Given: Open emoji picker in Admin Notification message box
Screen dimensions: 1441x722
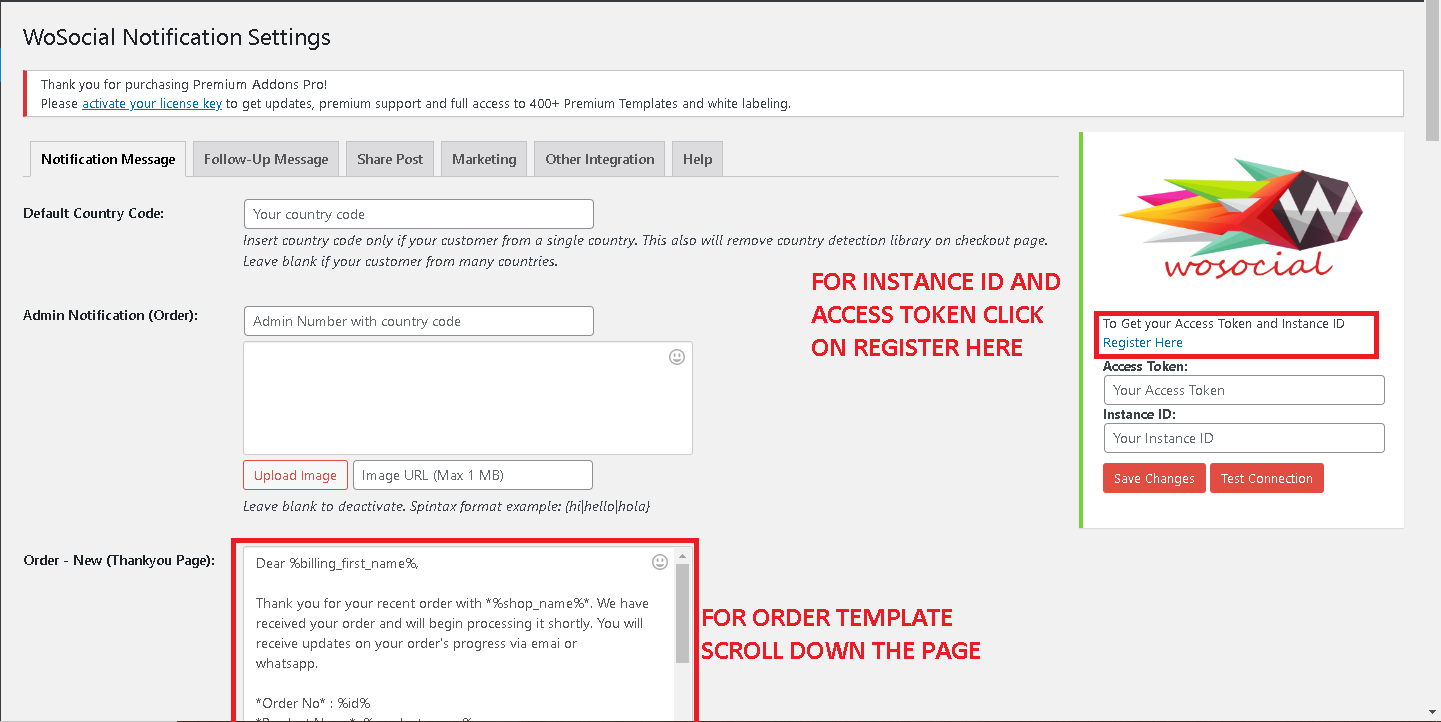Looking at the screenshot, I should click(677, 357).
